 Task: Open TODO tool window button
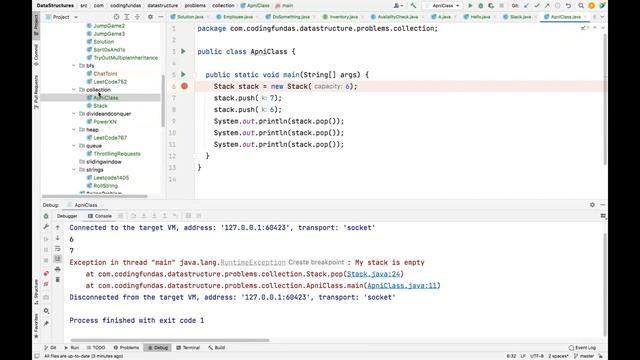(x=96, y=348)
